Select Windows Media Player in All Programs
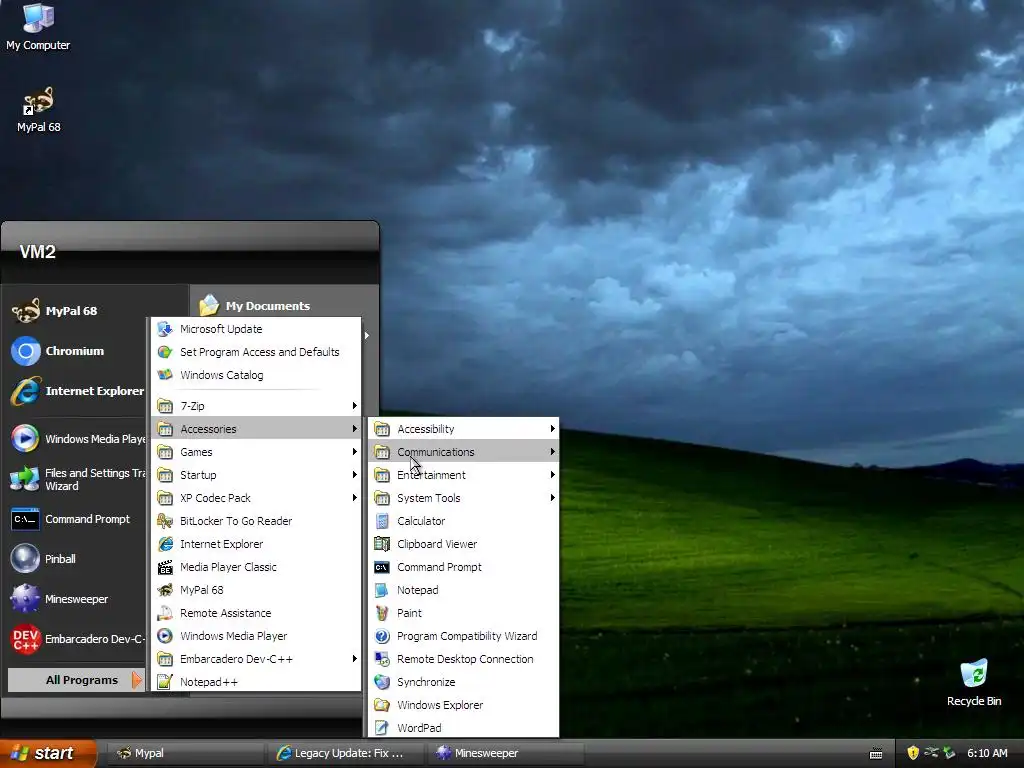1024x768 pixels. click(256, 636)
